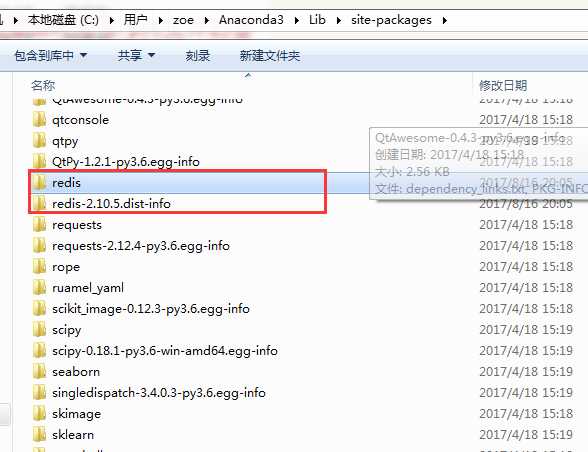Navigate to Lib breadcrumb

[x=317, y=20]
